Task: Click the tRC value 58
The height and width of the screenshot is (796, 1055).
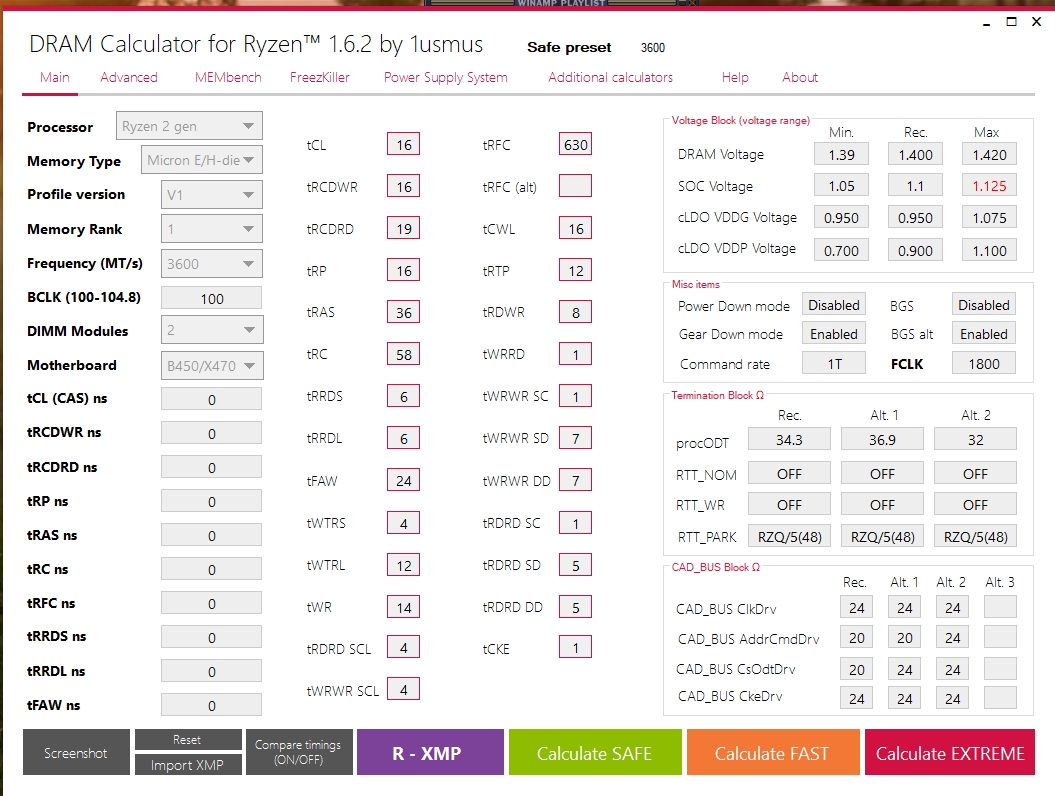Action: [404, 354]
